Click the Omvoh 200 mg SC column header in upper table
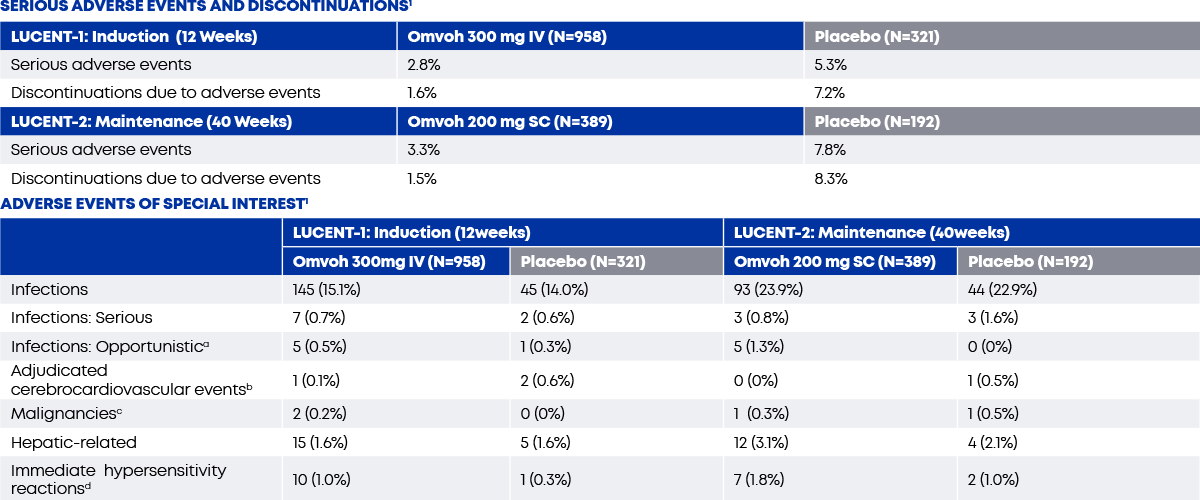Viewport: 1200px width, 500px height. click(505, 122)
